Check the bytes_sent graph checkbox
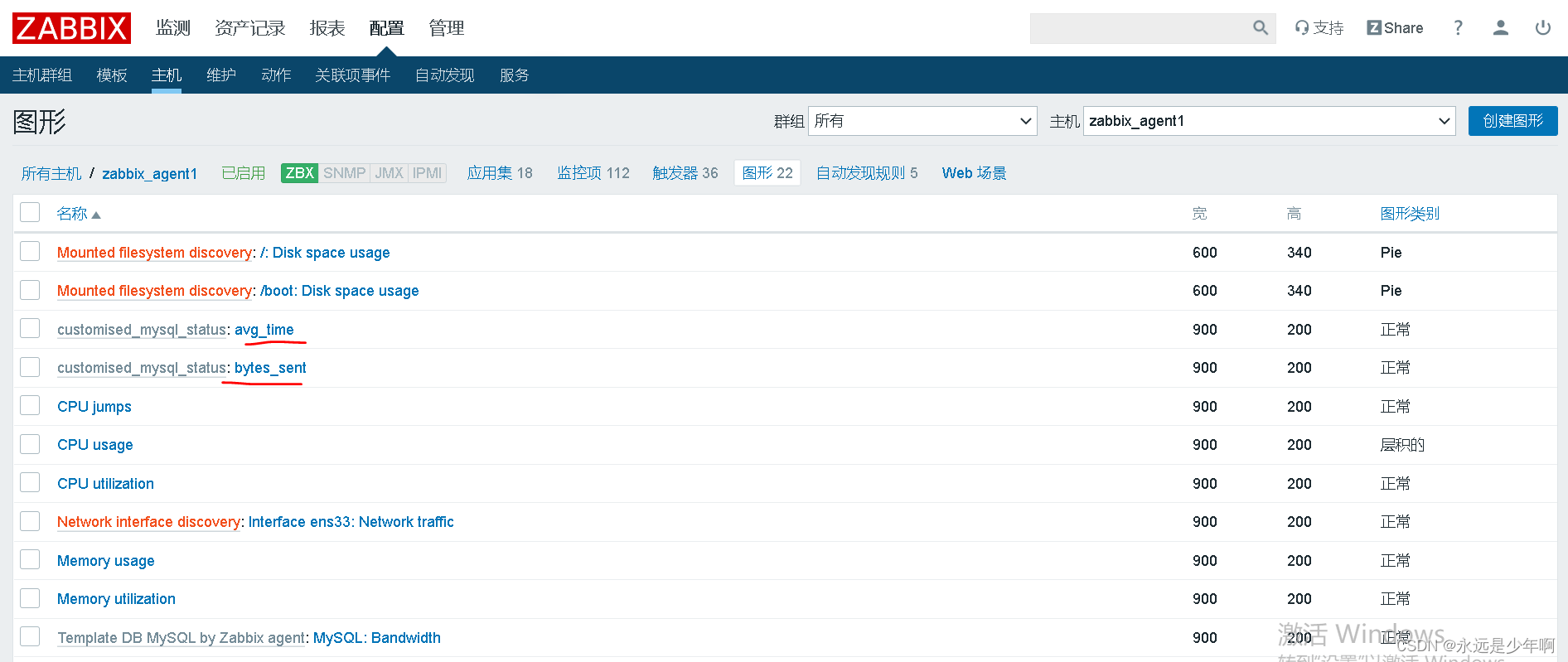The height and width of the screenshot is (662, 1568). coord(30,366)
